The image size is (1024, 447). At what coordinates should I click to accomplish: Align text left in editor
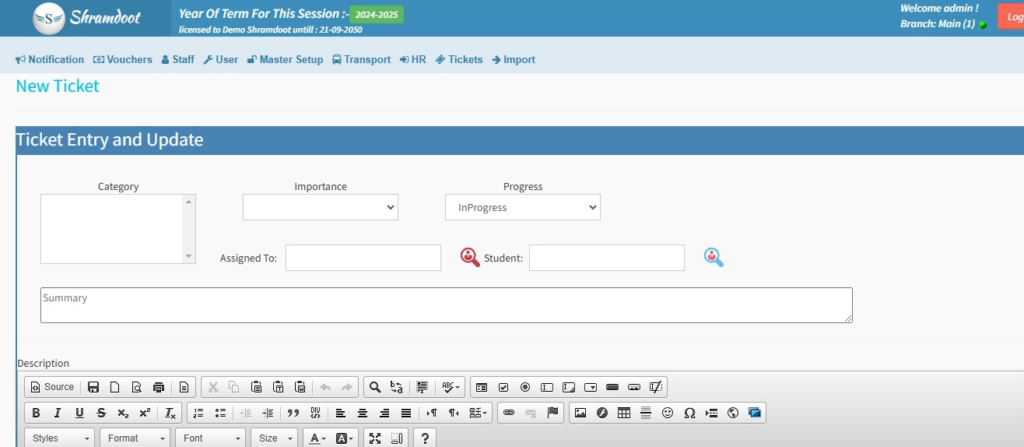[340, 413]
